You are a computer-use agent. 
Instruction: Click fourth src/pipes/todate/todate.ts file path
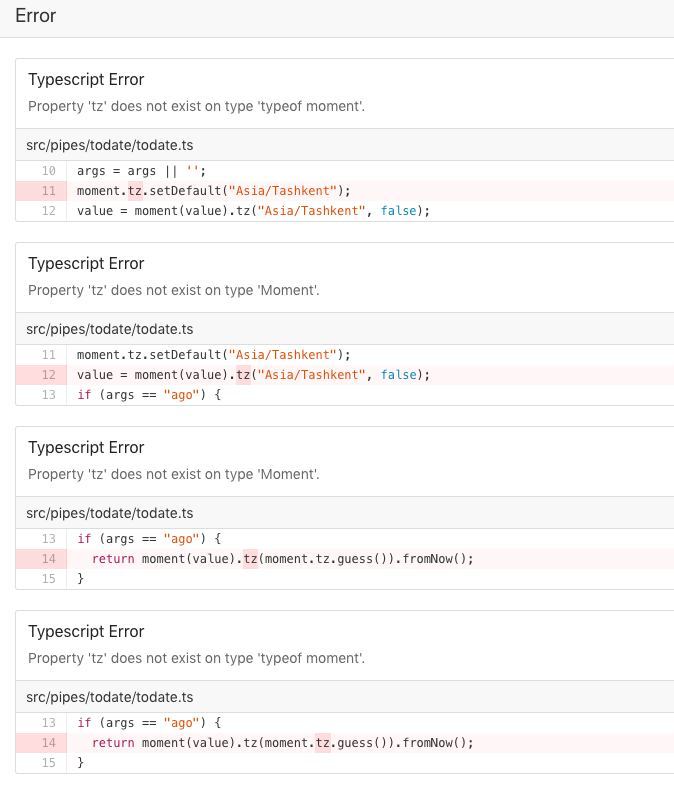coord(110,697)
